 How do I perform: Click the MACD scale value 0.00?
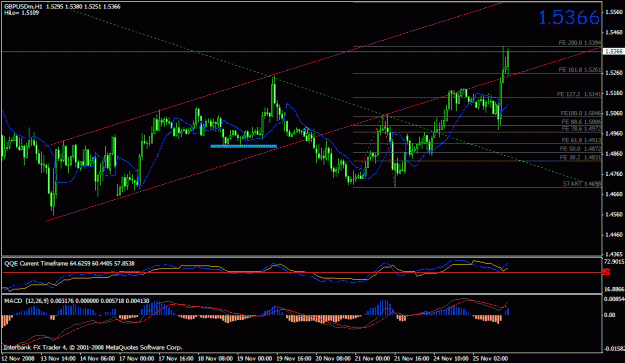610,315
